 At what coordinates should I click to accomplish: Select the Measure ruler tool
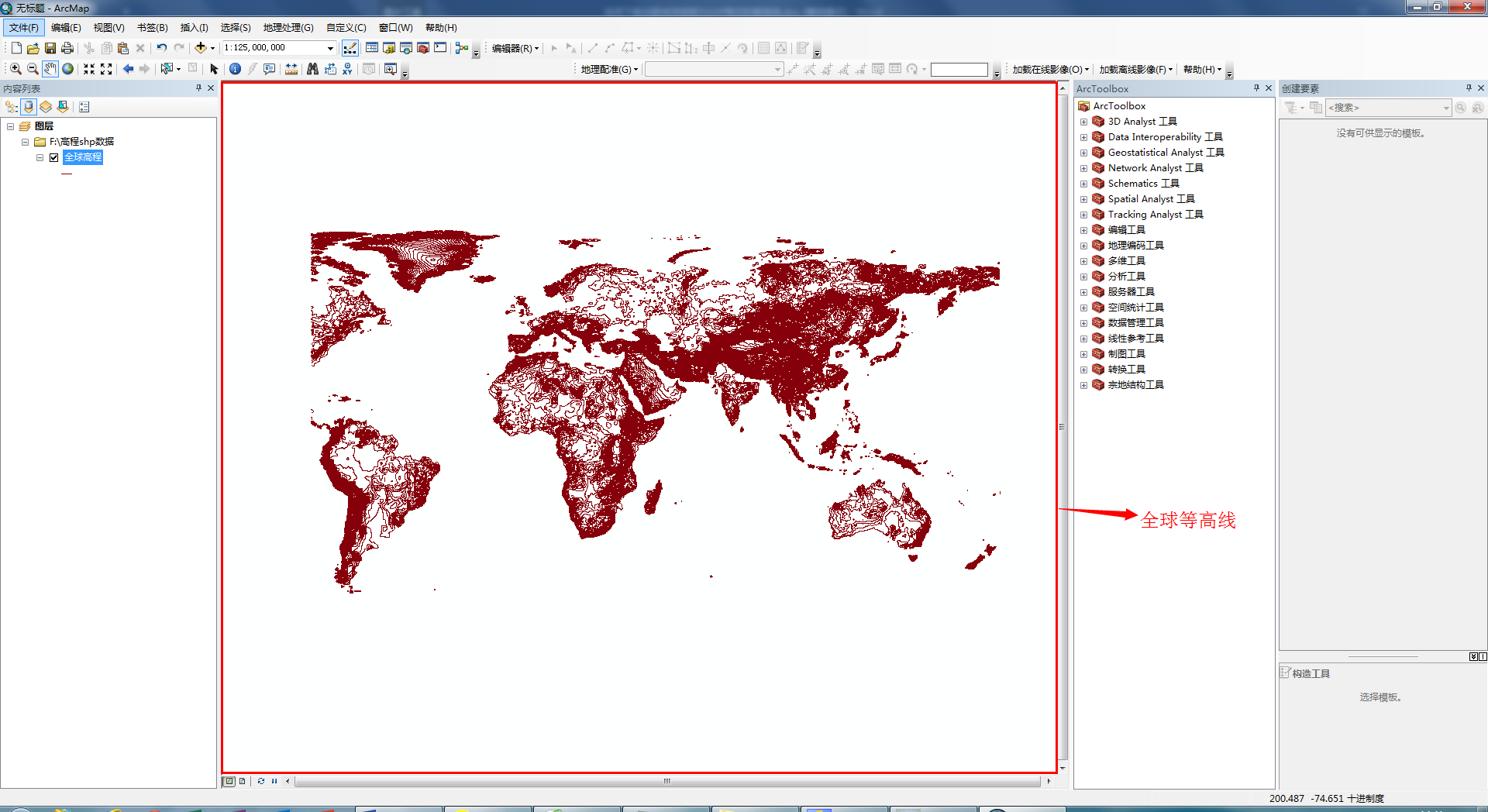[291, 69]
